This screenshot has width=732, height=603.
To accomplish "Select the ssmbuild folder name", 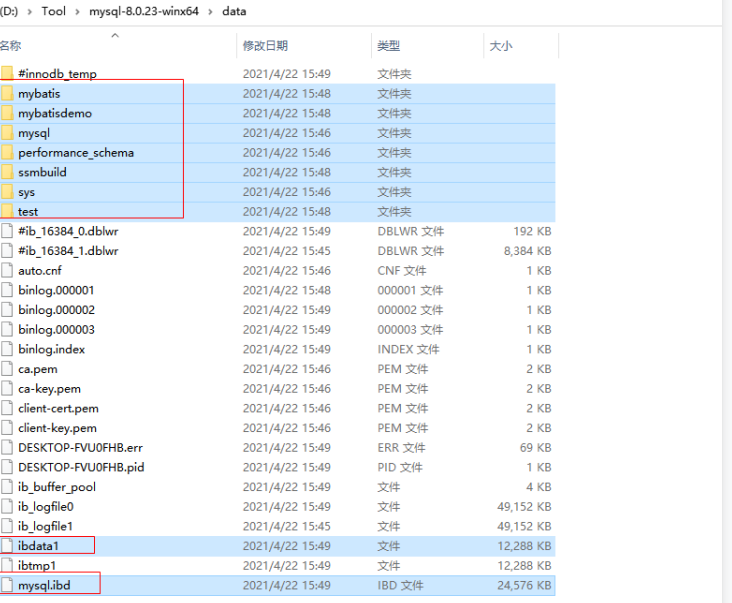I will (42, 172).
